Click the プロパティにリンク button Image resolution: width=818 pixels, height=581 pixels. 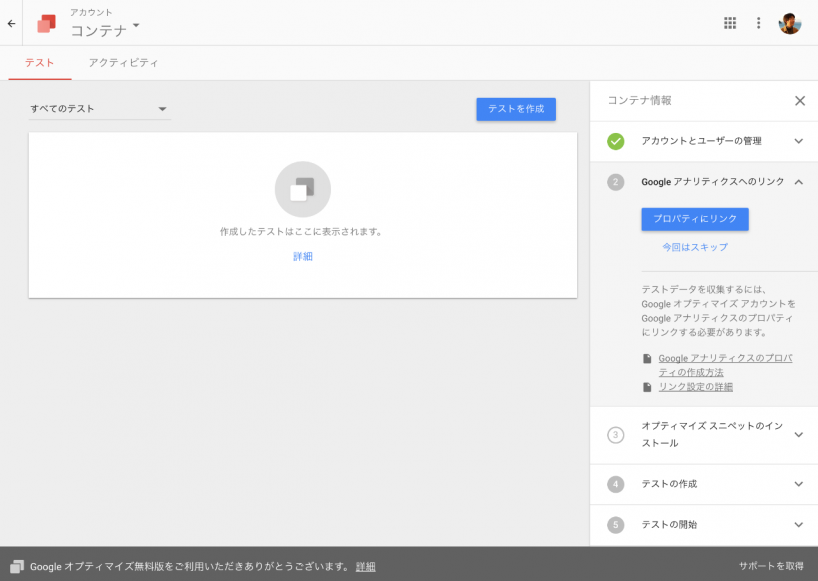[694, 219]
